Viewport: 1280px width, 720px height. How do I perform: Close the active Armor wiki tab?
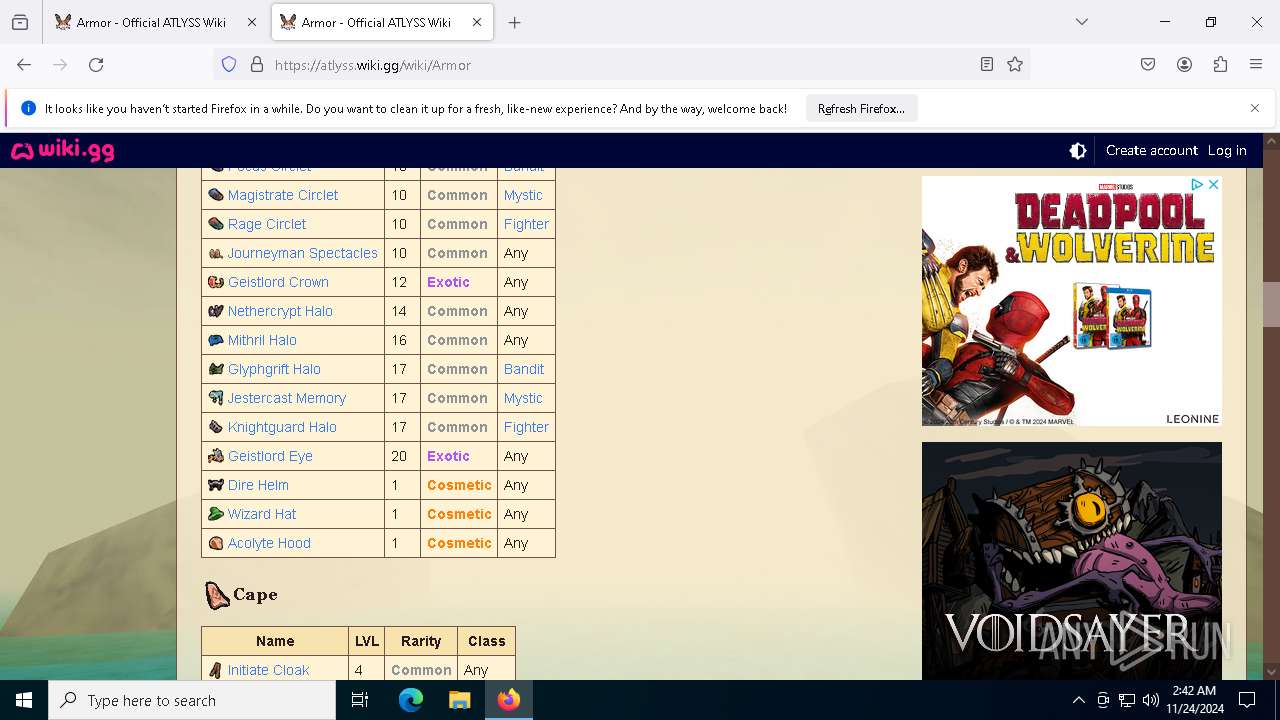point(477,22)
